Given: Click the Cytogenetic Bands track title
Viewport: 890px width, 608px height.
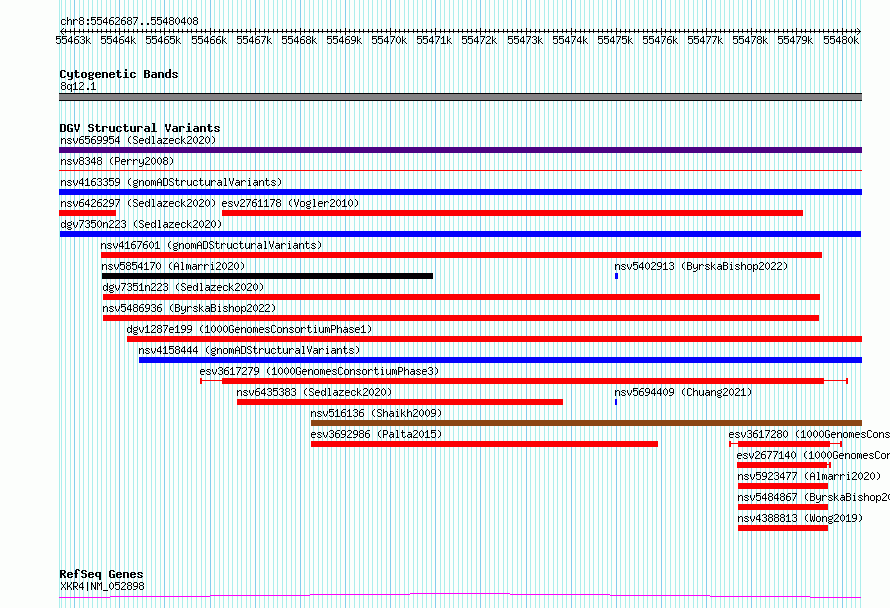Looking at the screenshot, I should [x=119, y=74].
